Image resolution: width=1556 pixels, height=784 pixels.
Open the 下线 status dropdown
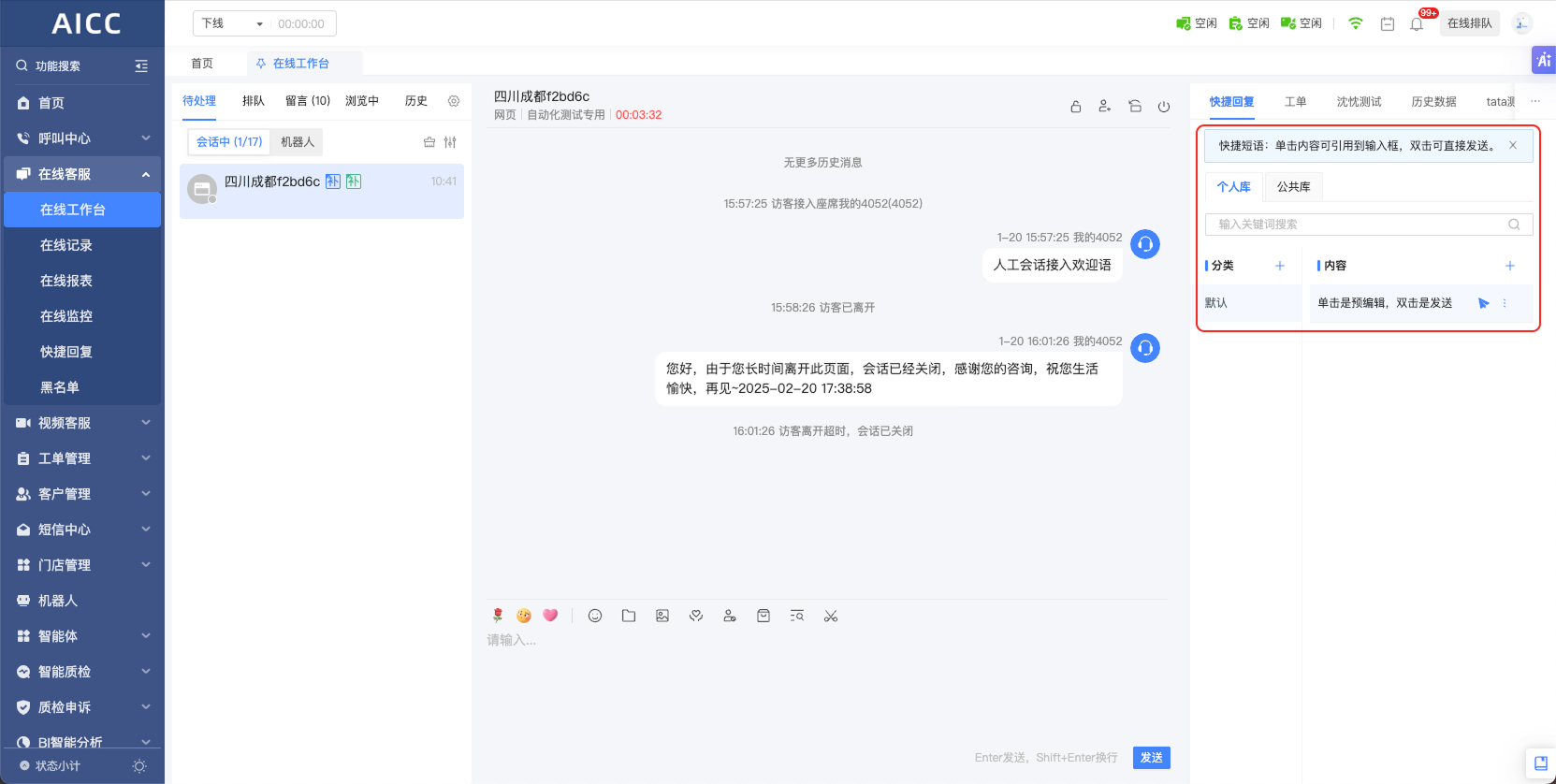click(231, 24)
